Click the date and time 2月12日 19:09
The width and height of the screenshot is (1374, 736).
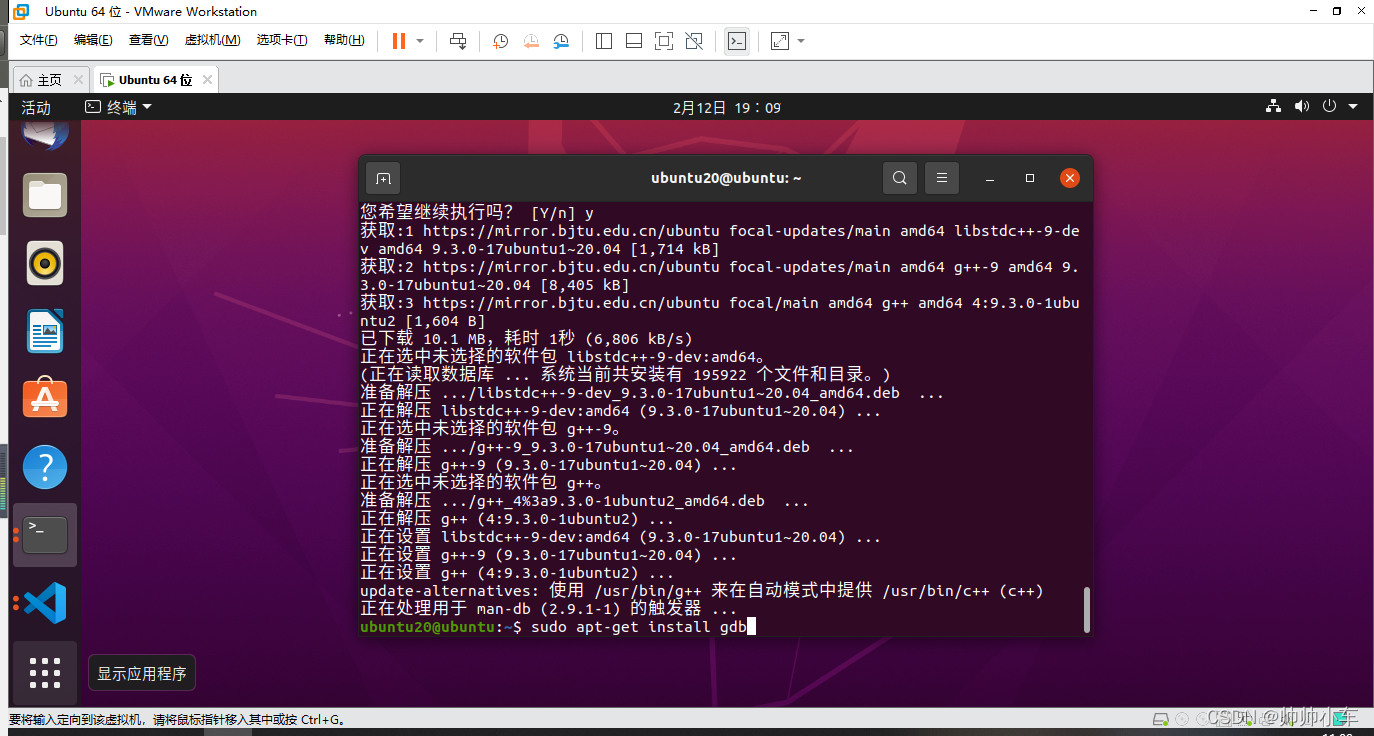click(727, 107)
